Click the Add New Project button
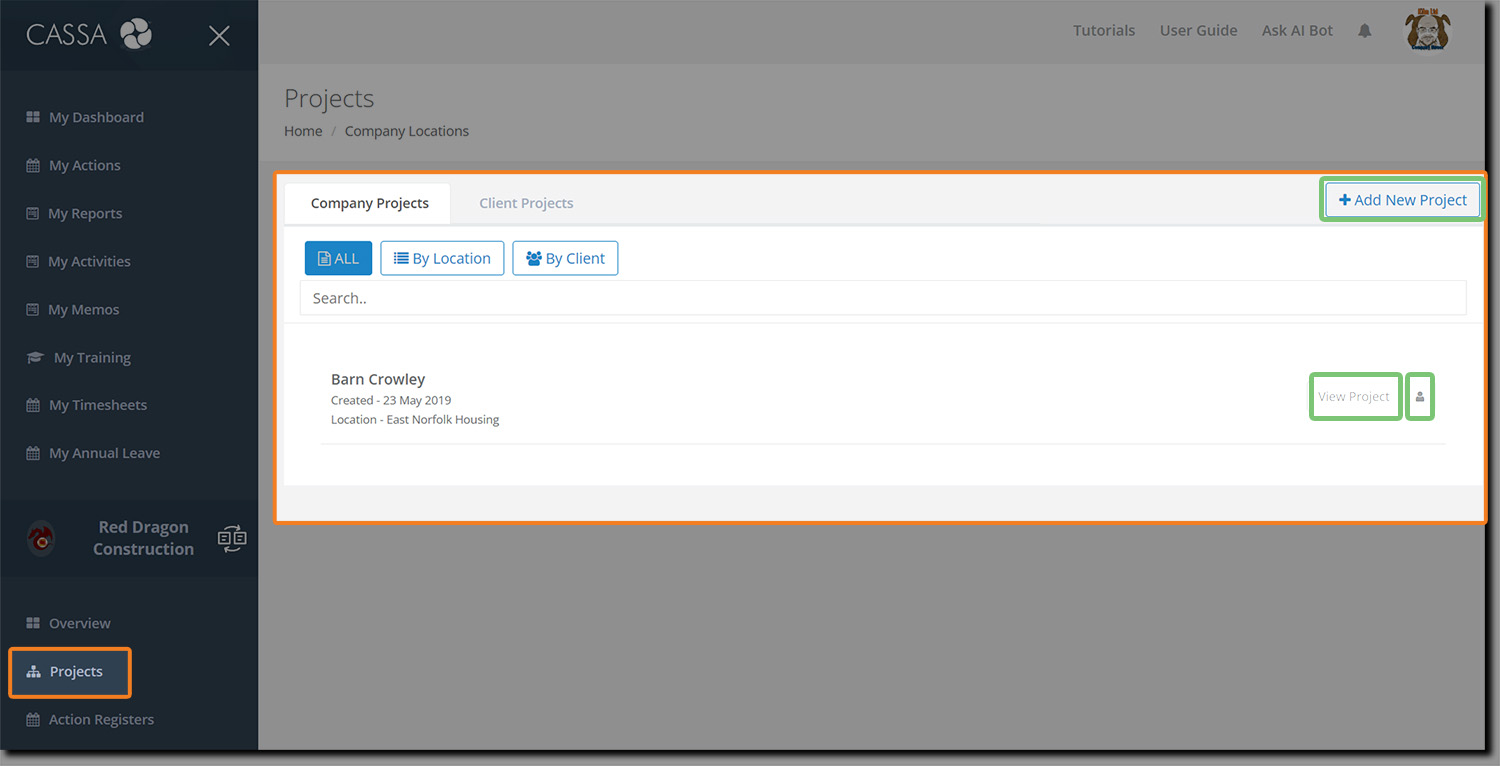 coord(1402,200)
